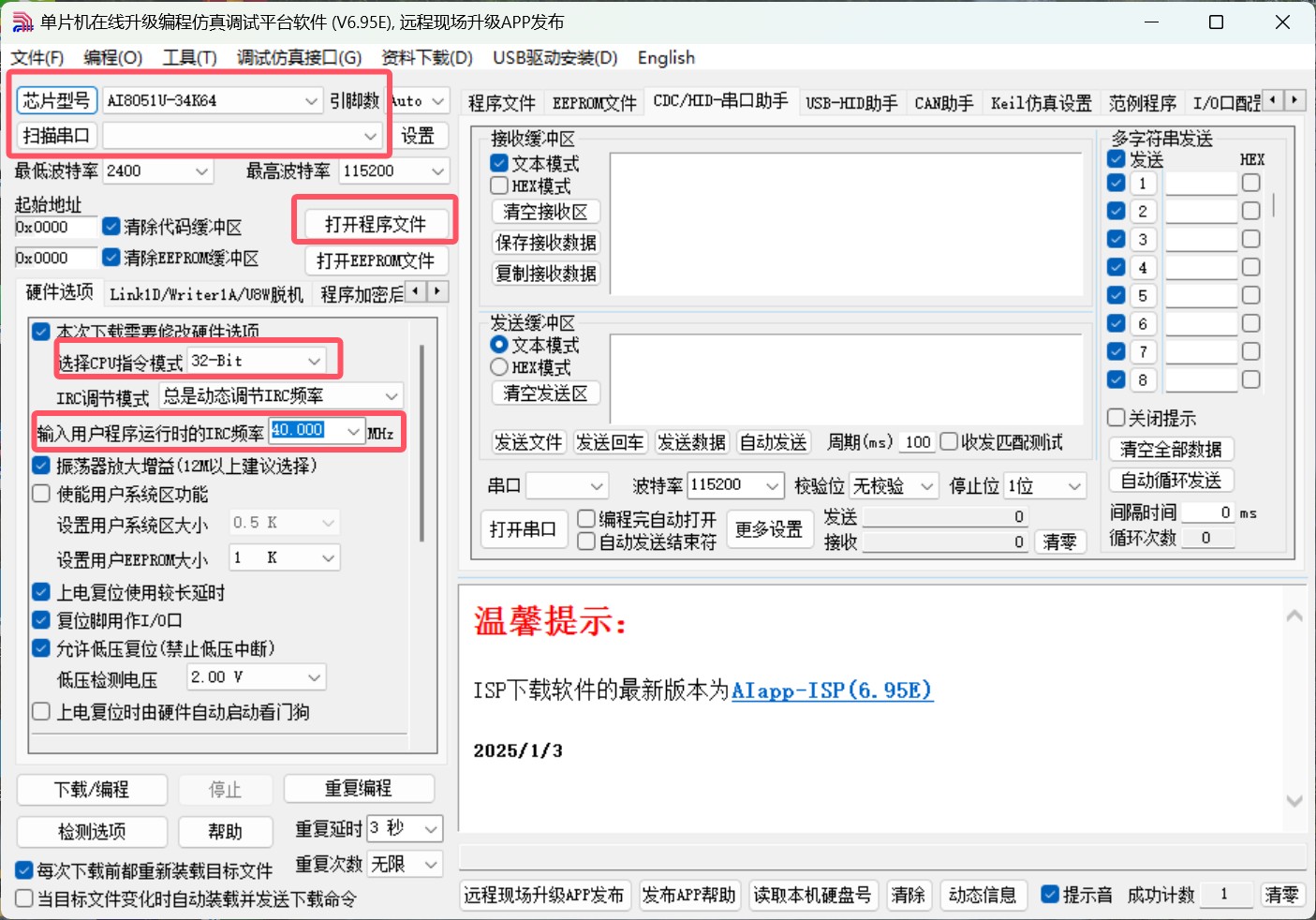
Task: Expand the 重复延时 3 秒 dropdown
Action: pyautogui.click(x=431, y=828)
